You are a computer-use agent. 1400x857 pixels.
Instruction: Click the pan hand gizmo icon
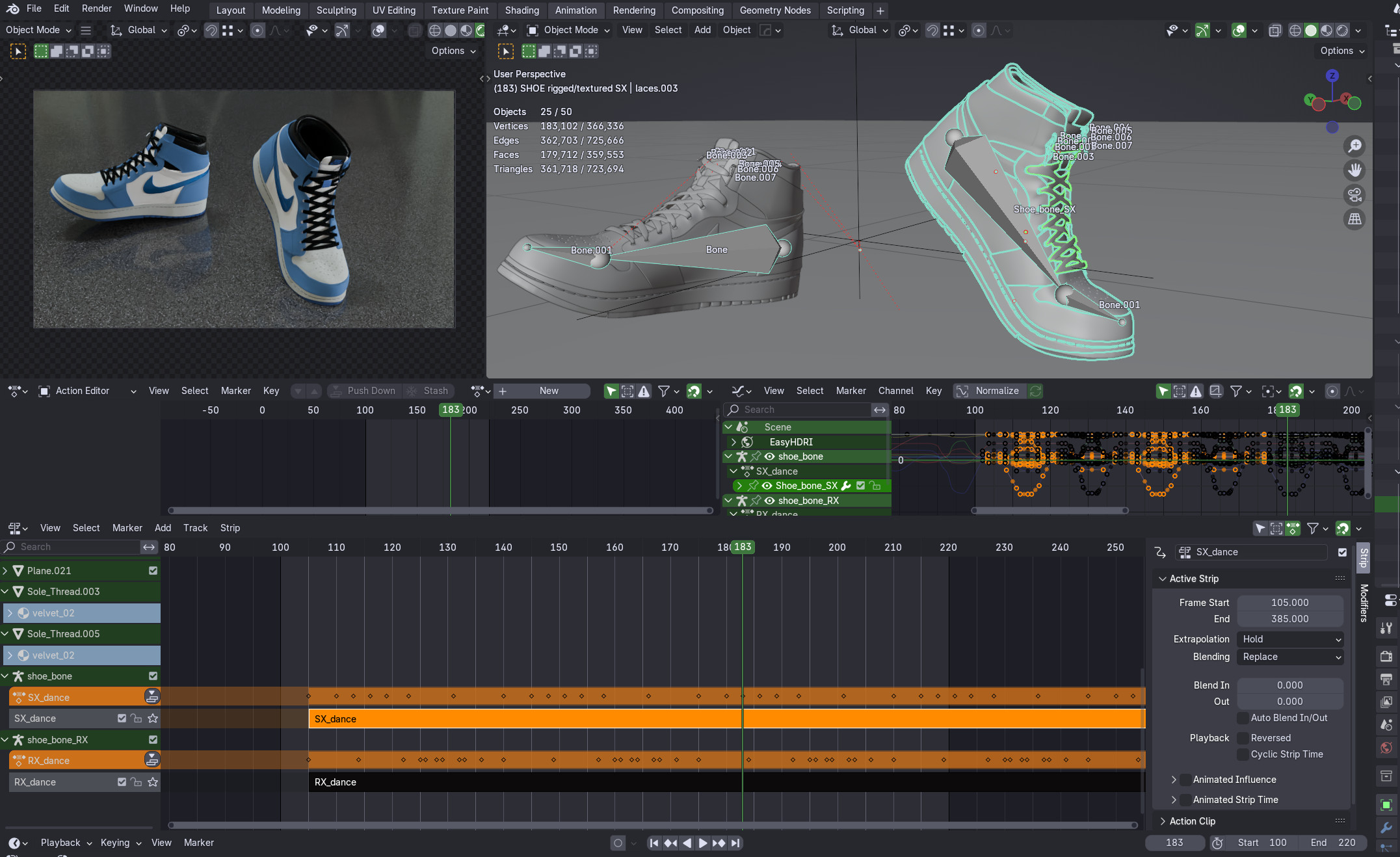[x=1354, y=170]
